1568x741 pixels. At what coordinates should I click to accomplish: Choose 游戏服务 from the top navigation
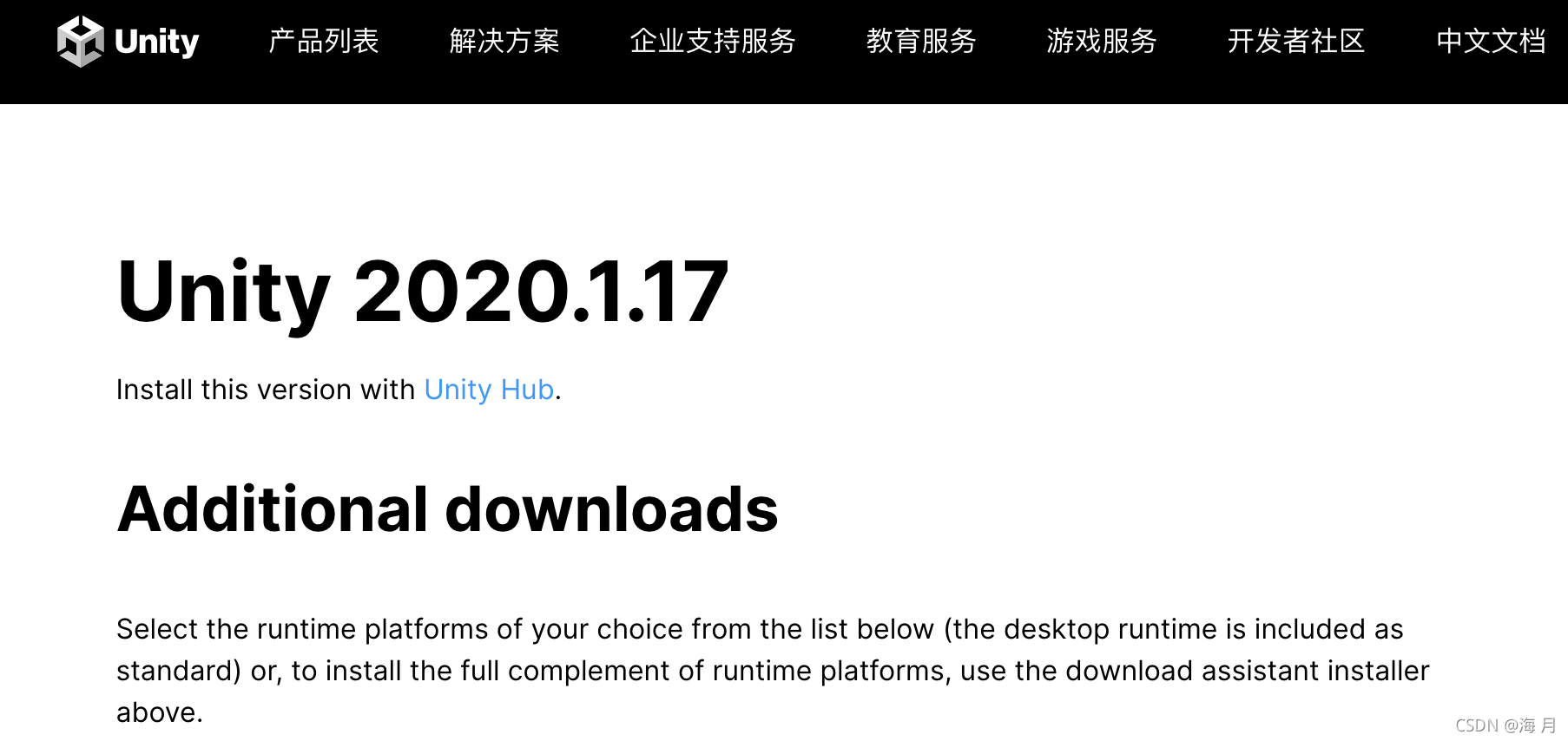(x=1102, y=41)
